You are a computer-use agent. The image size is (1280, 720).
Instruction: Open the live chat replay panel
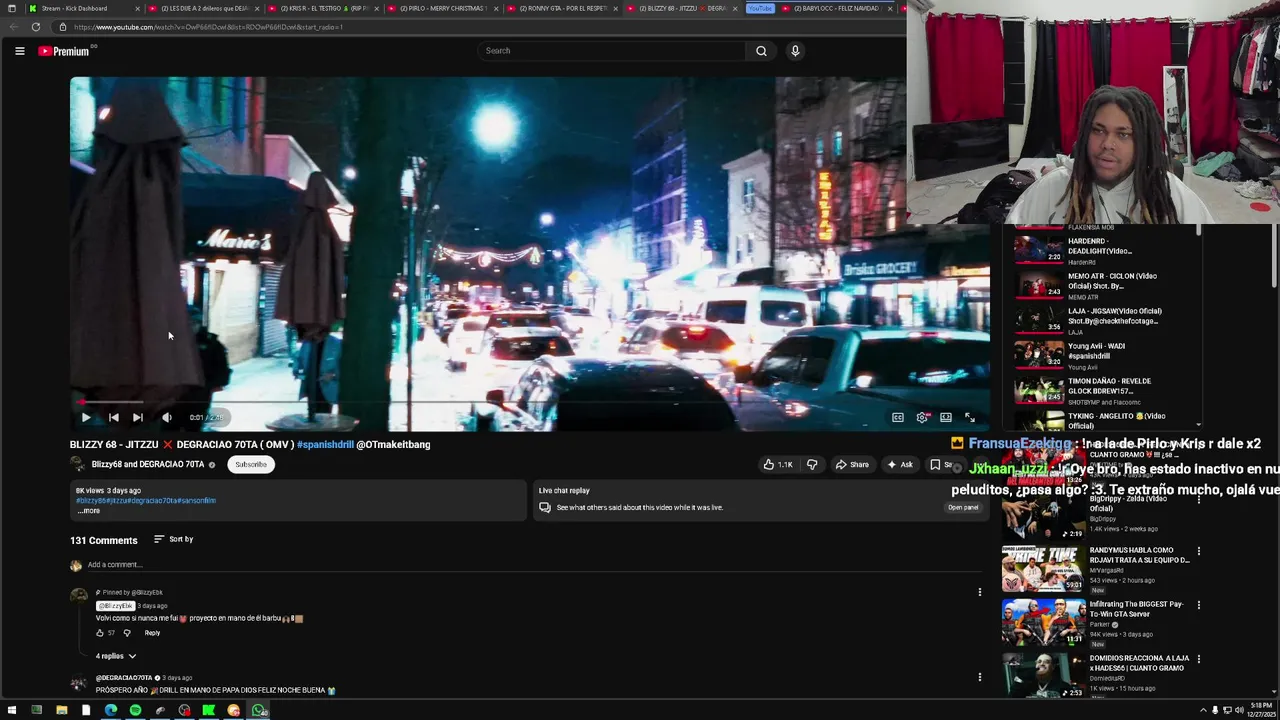[963, 507]
